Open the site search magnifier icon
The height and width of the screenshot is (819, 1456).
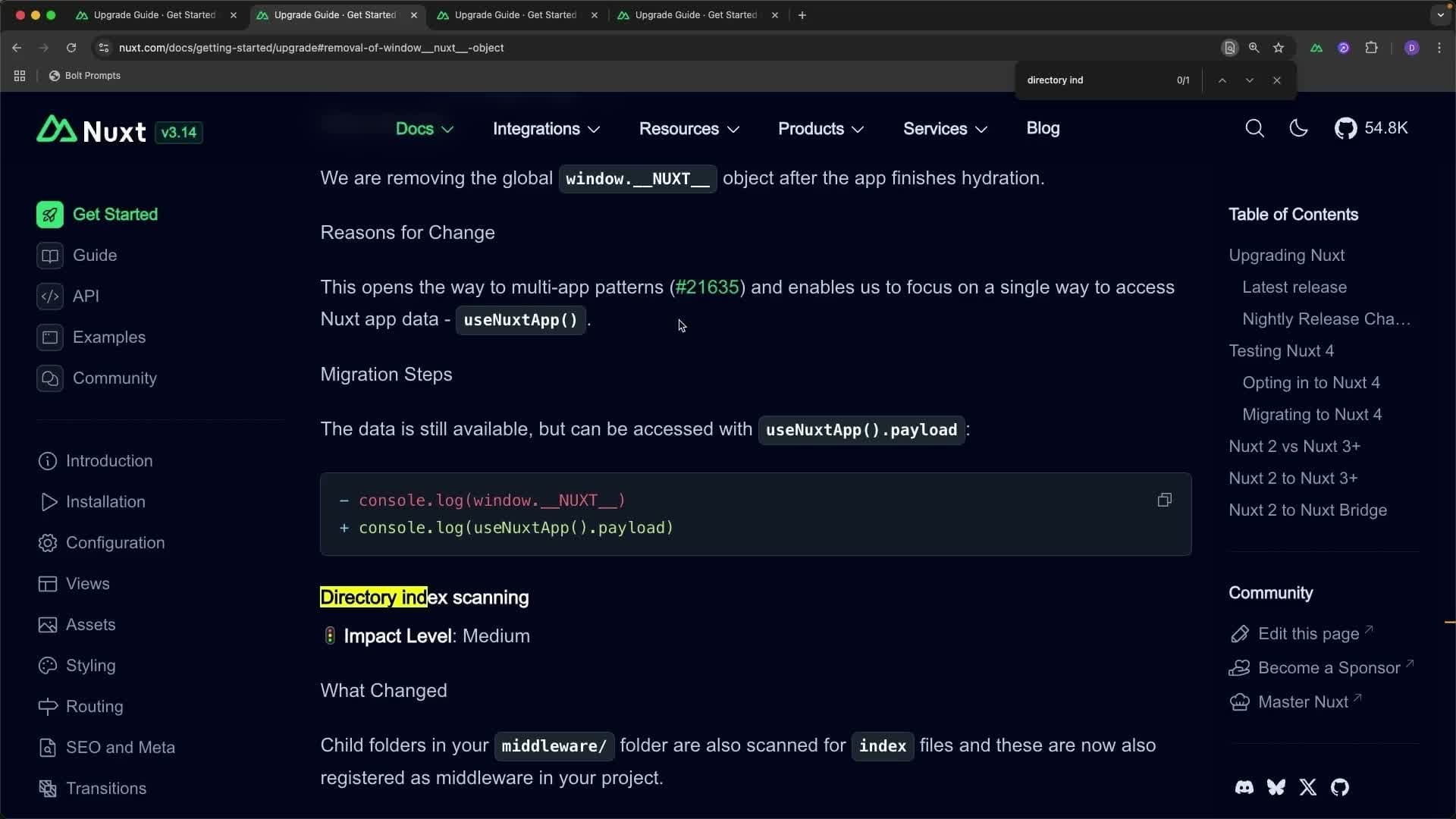click(1254, 128)
